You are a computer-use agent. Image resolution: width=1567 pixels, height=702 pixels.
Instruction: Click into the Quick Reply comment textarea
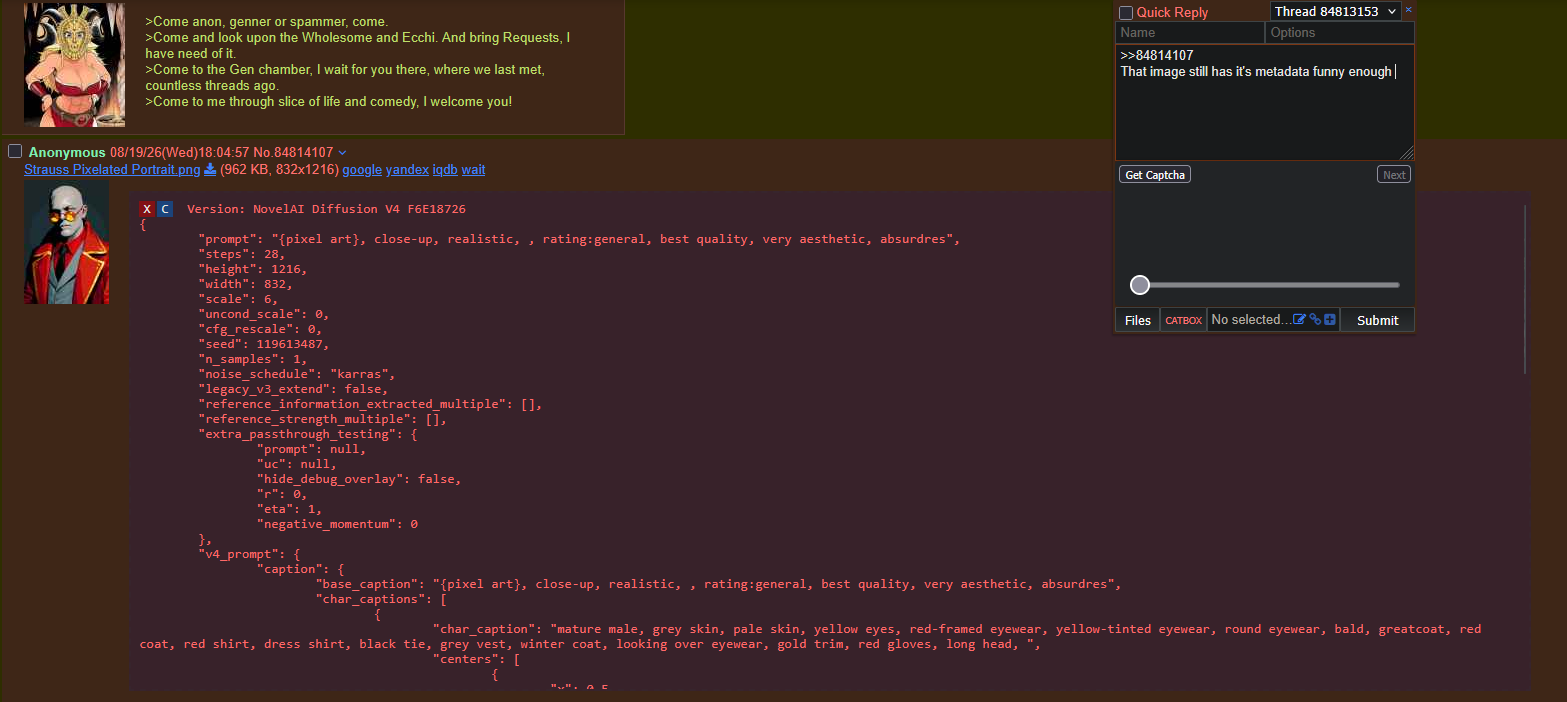tap(1265, 102)
